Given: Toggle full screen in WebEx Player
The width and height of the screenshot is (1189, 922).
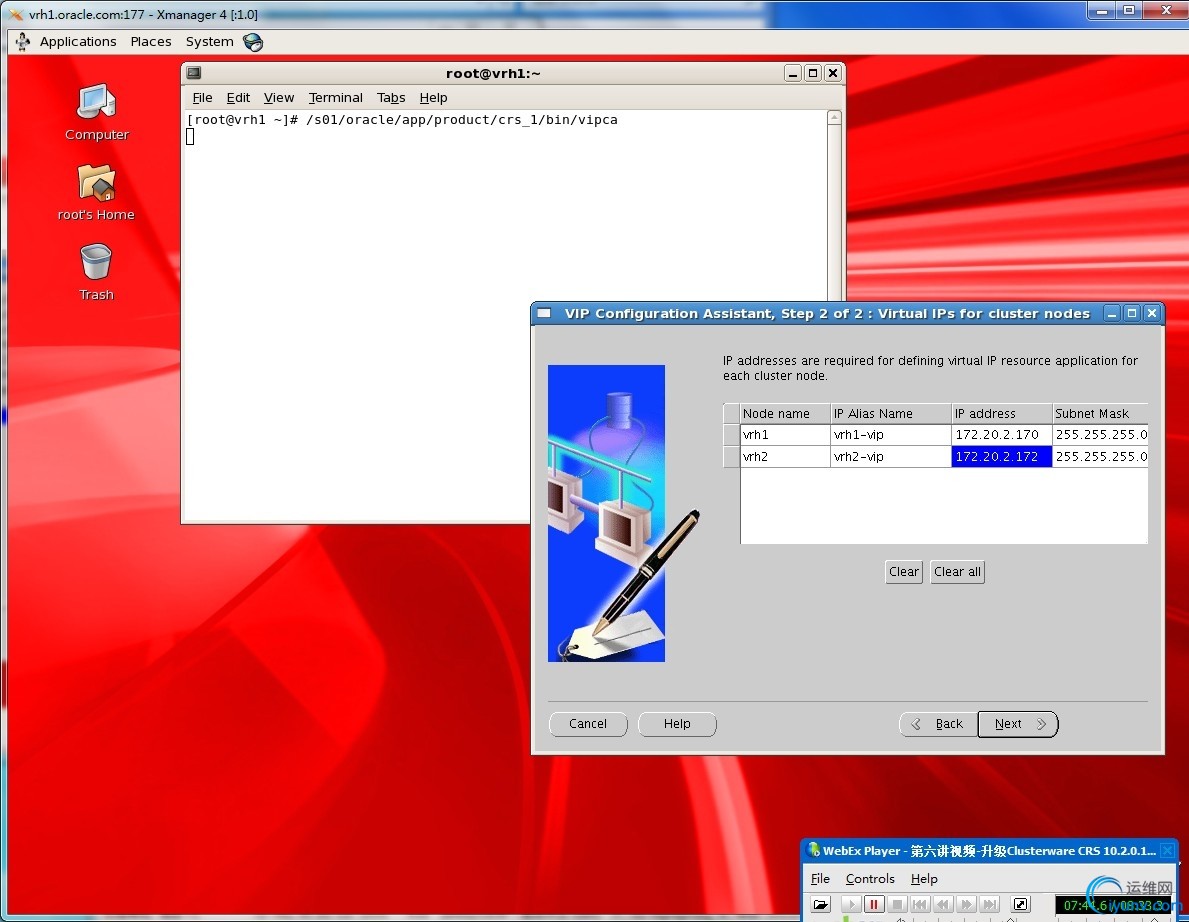Looking at the screenshot, I should (x=1021, y=904).
